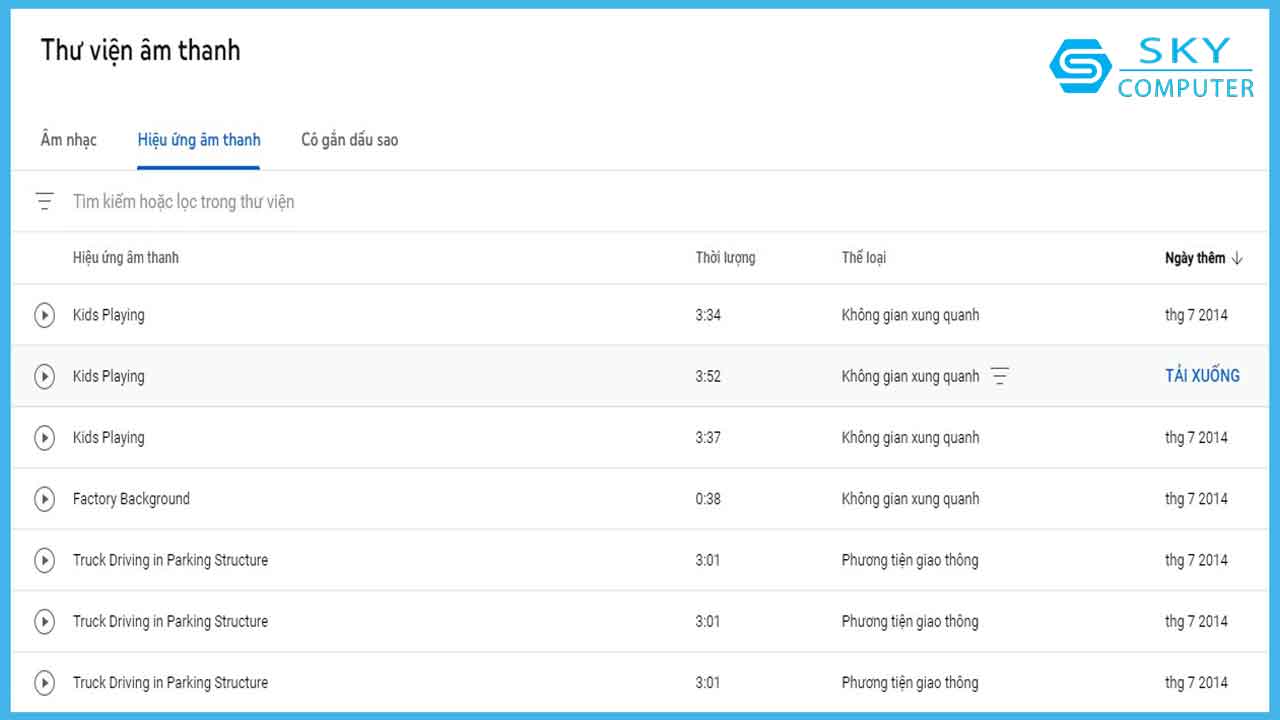1280x720 pixels.
Task: Select the Hiệu ứng âm thanh tab
Action: pyautogui.click(x=199, y=140)
